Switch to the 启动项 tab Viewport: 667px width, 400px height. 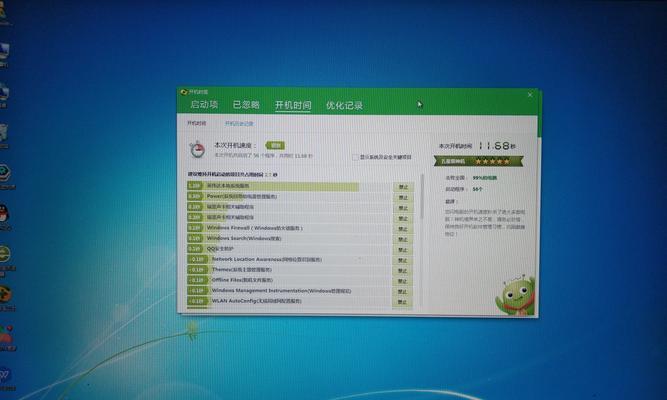coord(204,105)
